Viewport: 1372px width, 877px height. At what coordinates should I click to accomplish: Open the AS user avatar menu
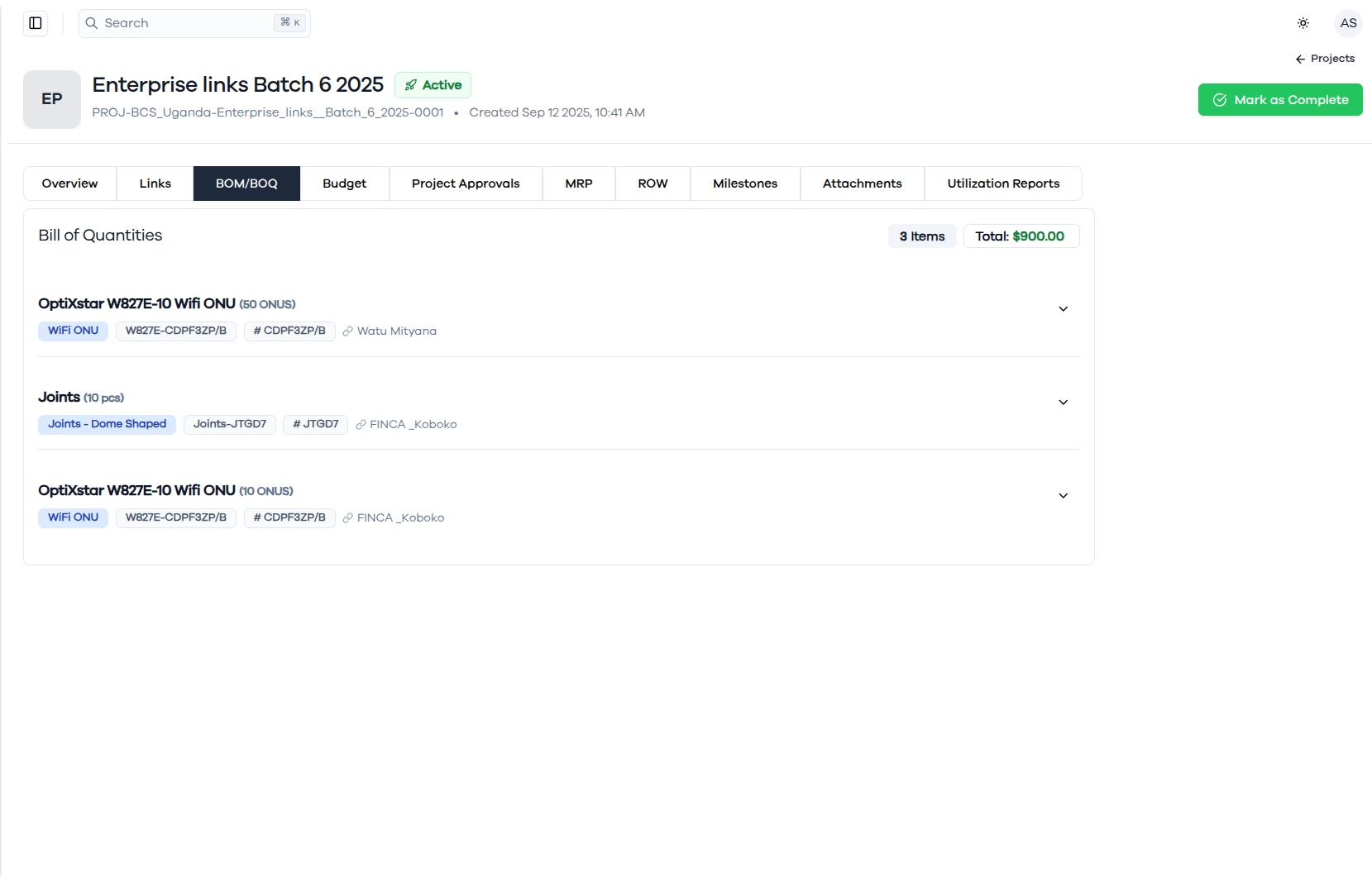click(1348, 23)
